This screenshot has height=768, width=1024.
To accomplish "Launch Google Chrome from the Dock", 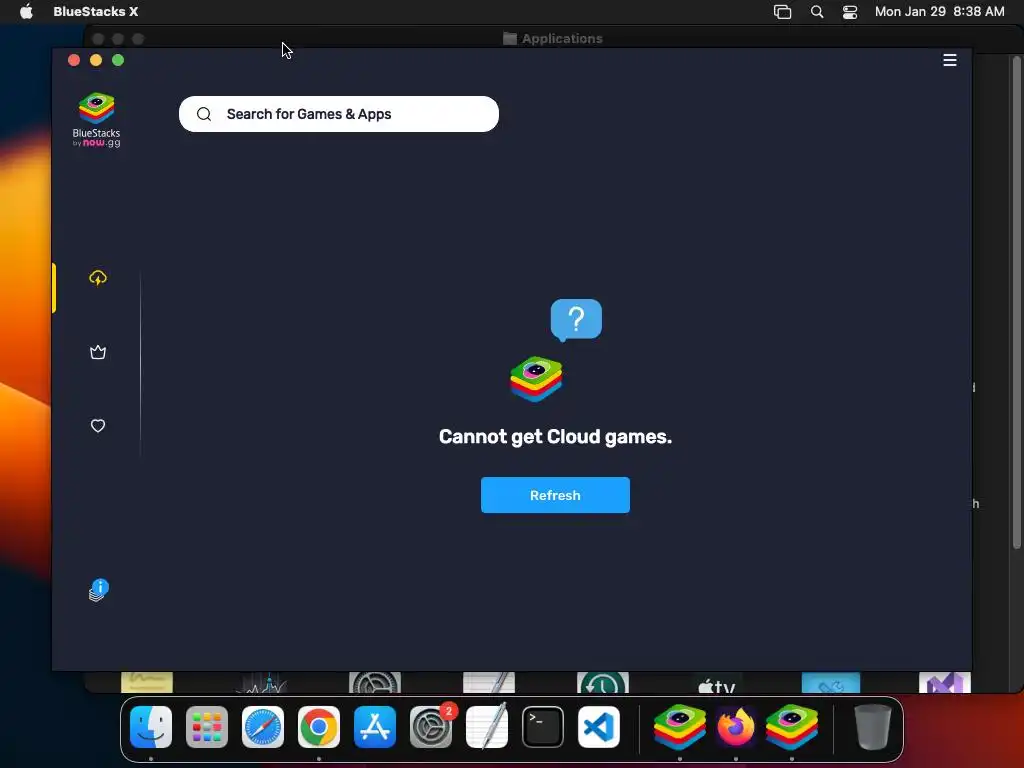I will [319, 727].
